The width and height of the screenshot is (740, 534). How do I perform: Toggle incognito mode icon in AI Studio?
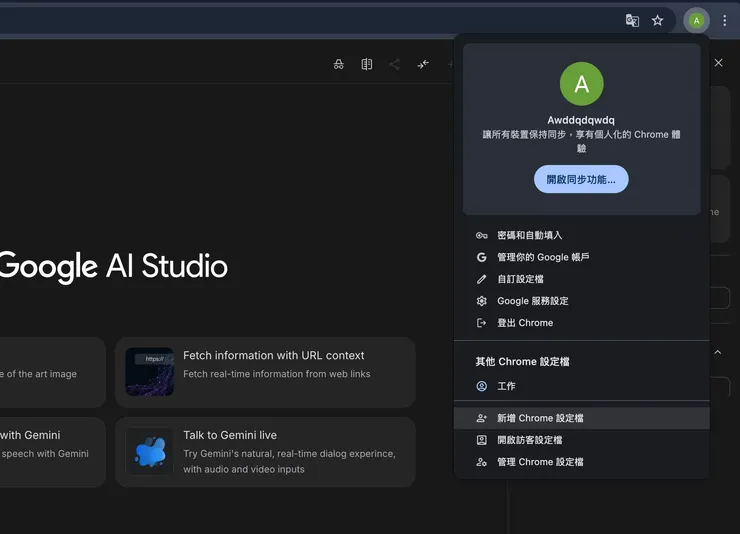tap(339, 64)
